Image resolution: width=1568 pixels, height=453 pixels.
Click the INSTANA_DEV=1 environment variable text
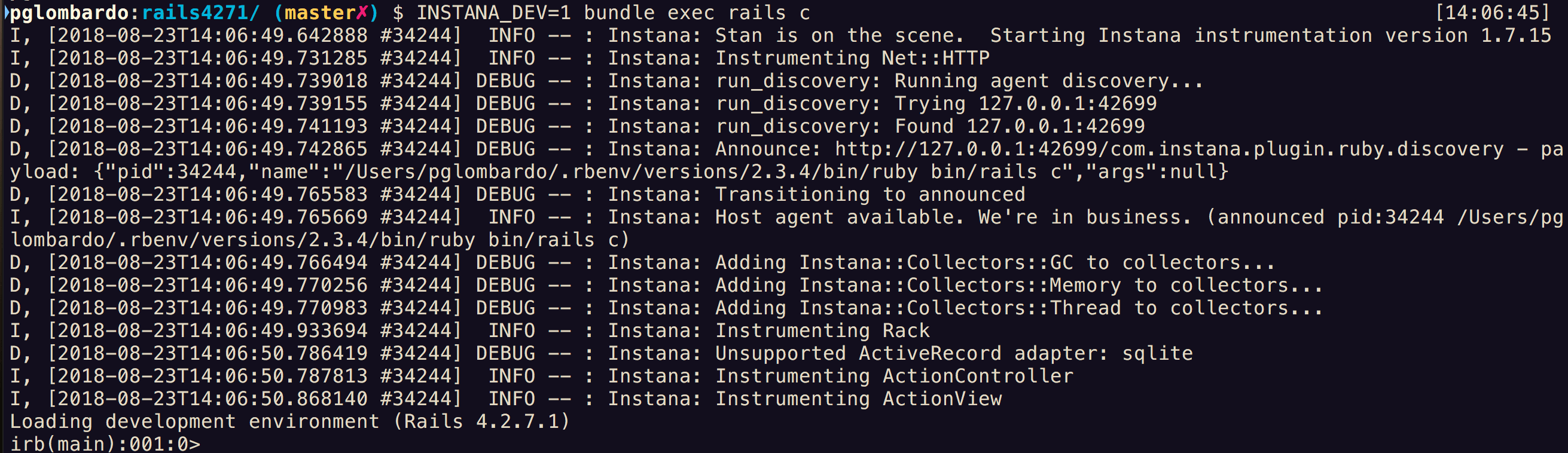click(493, 13)
